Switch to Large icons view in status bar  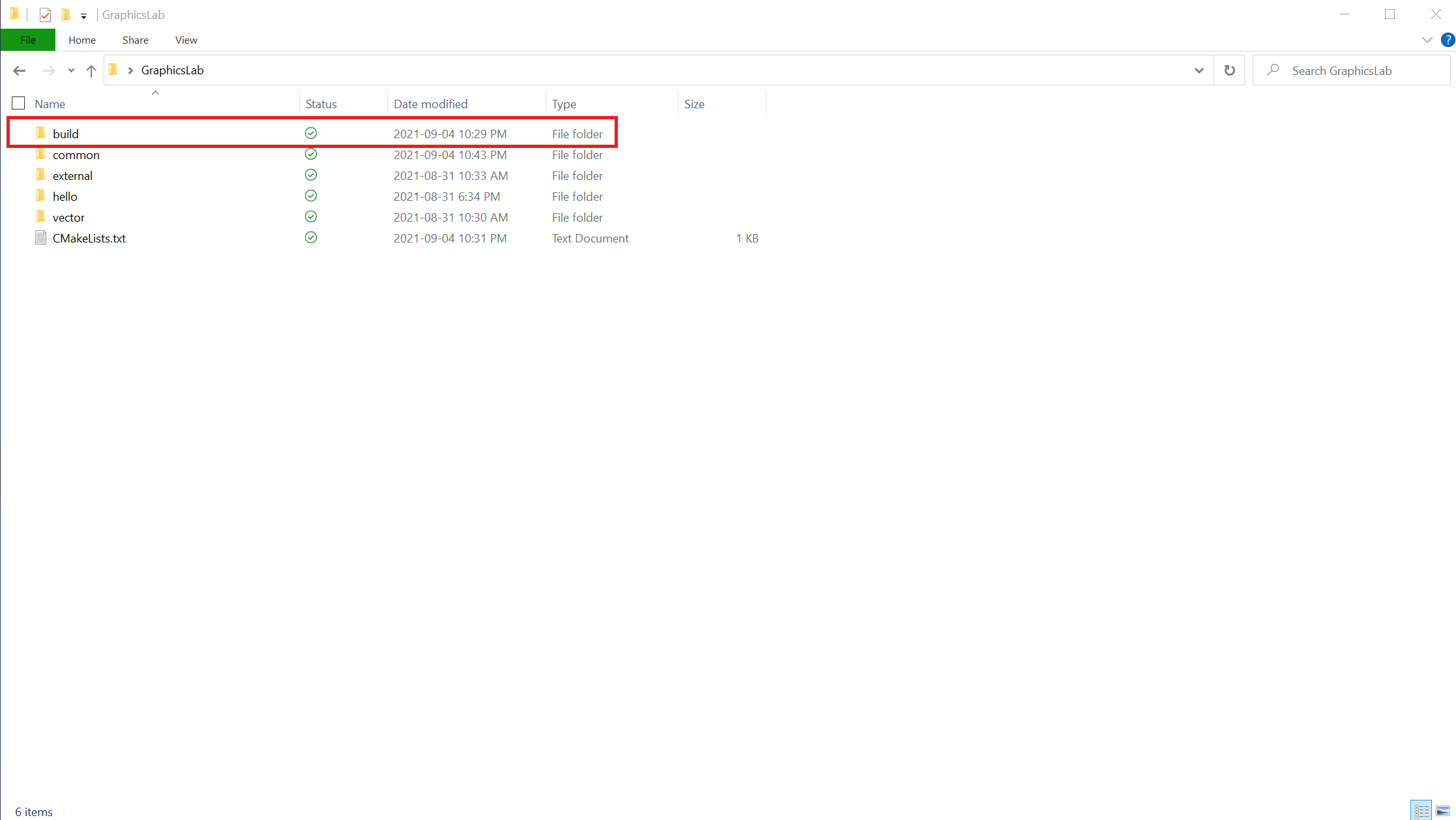point(1443,810)
